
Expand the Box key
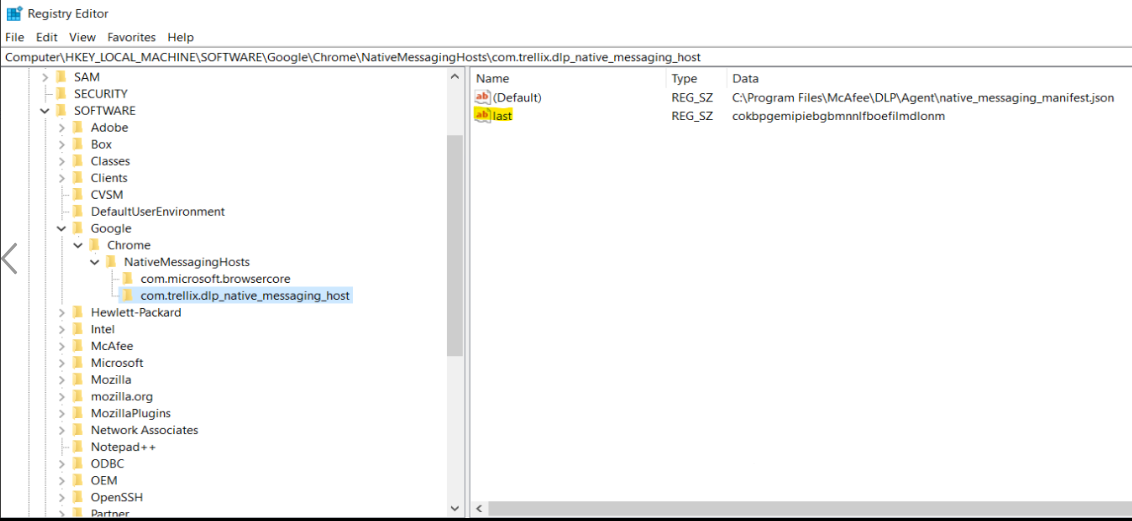pos(62,144)
